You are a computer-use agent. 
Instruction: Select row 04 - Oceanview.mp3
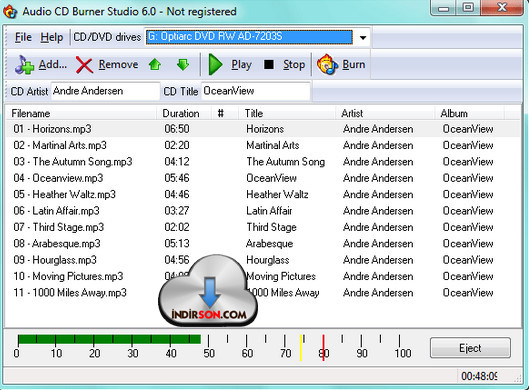(263, 178)
